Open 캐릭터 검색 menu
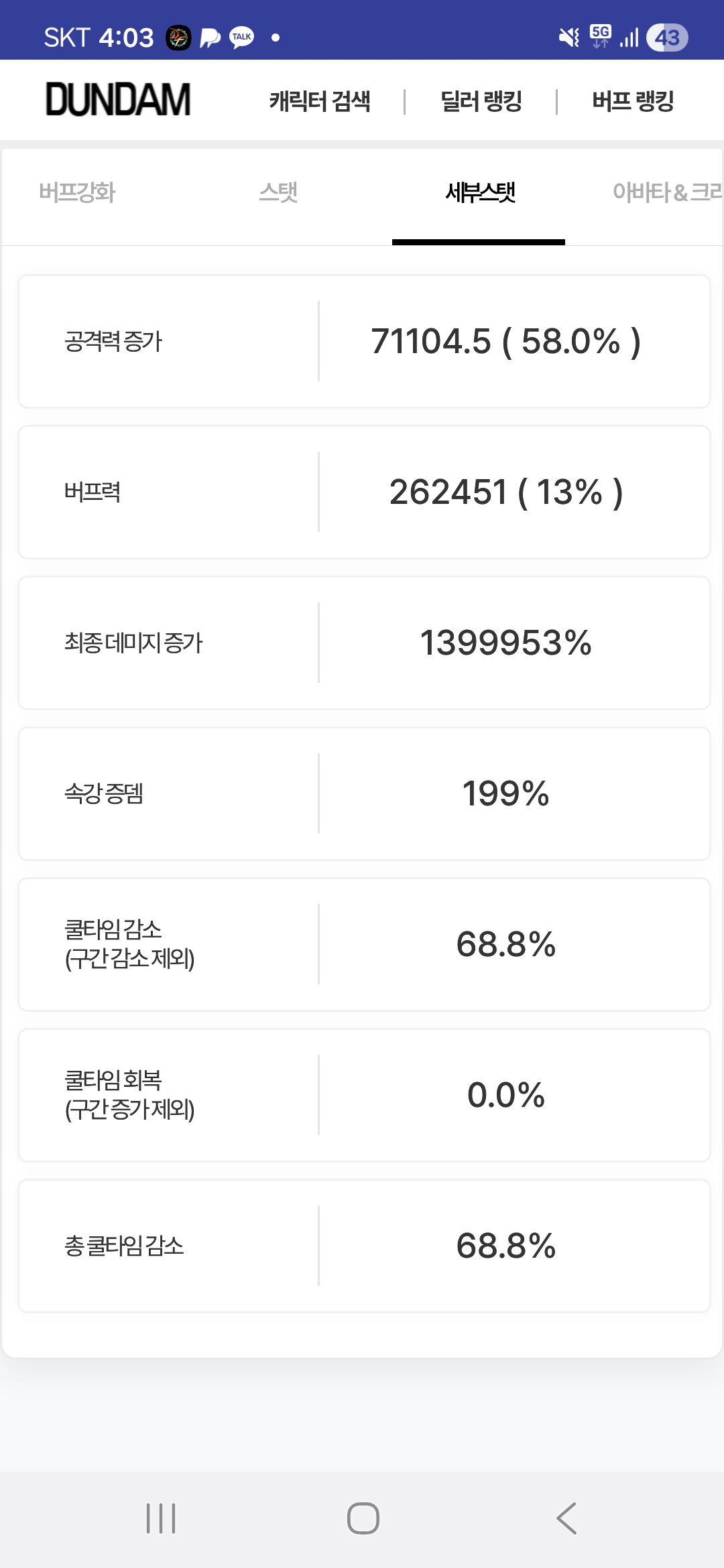The width and height of the screenshot is (724, 1568). [x=320, y=101]
